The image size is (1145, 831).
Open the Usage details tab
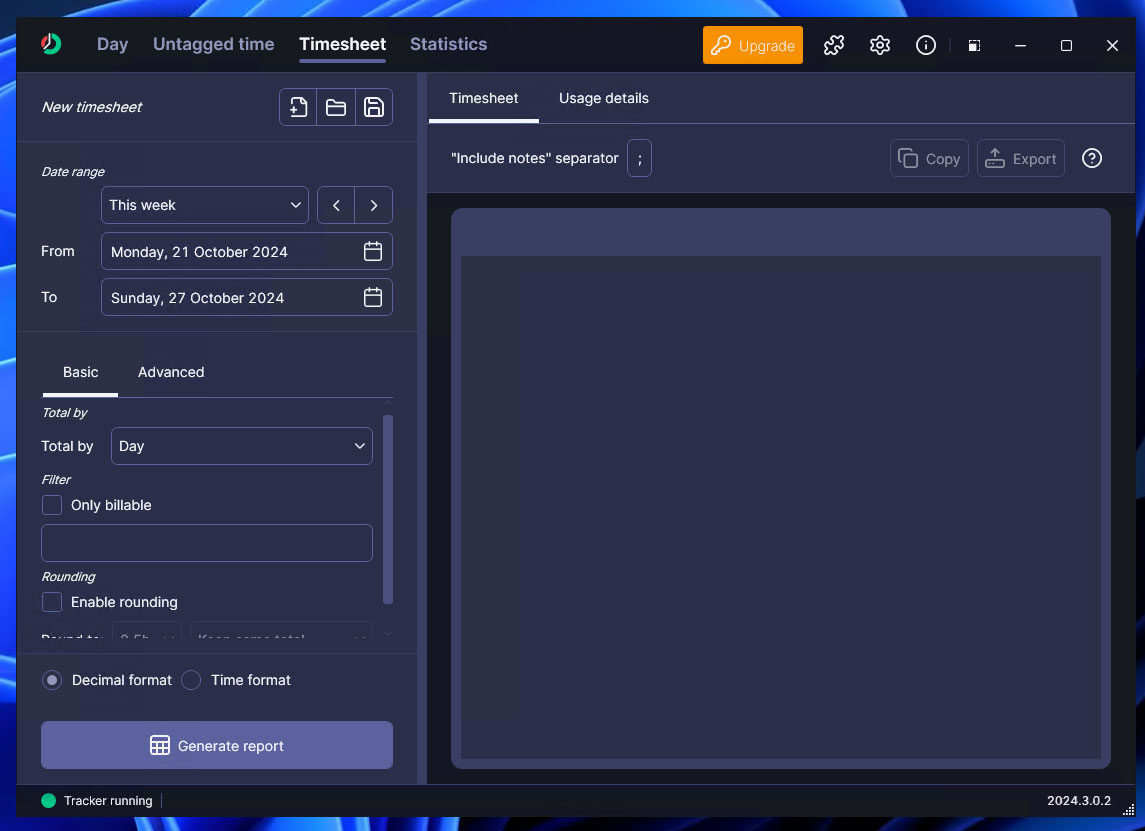point(603,98)
